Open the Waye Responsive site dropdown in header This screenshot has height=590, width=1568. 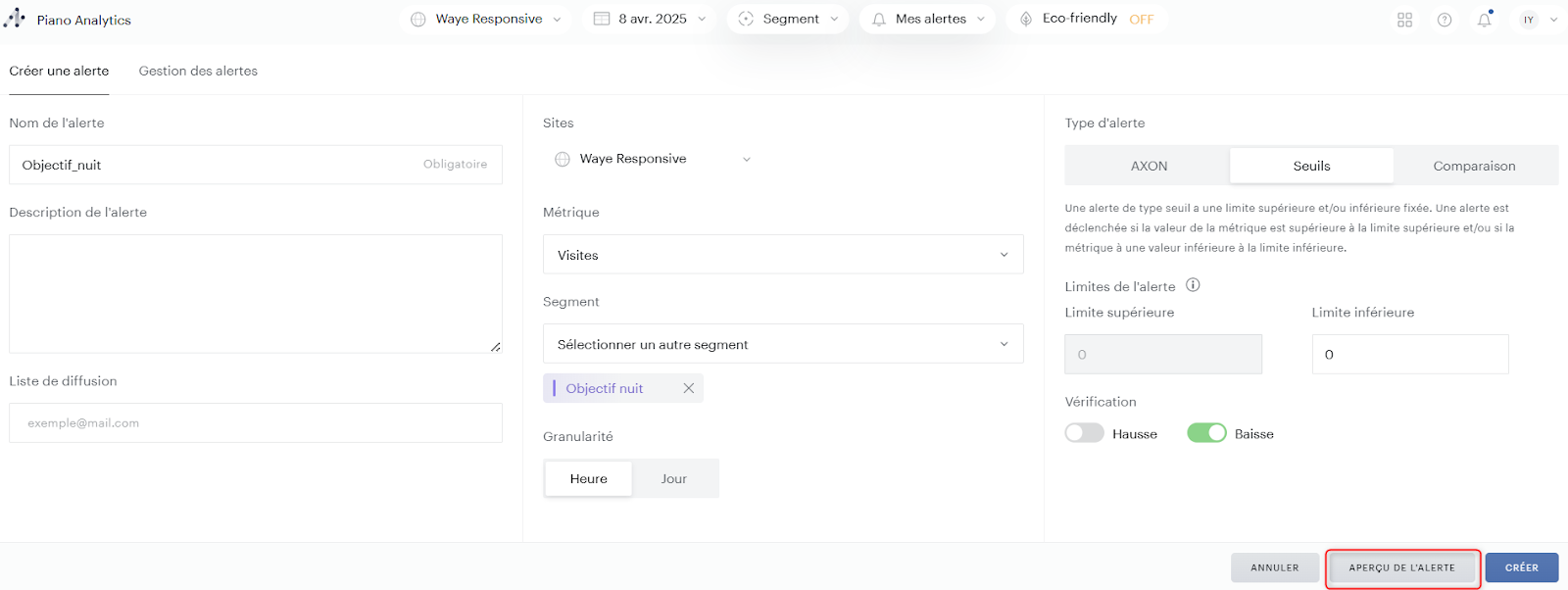486,20
